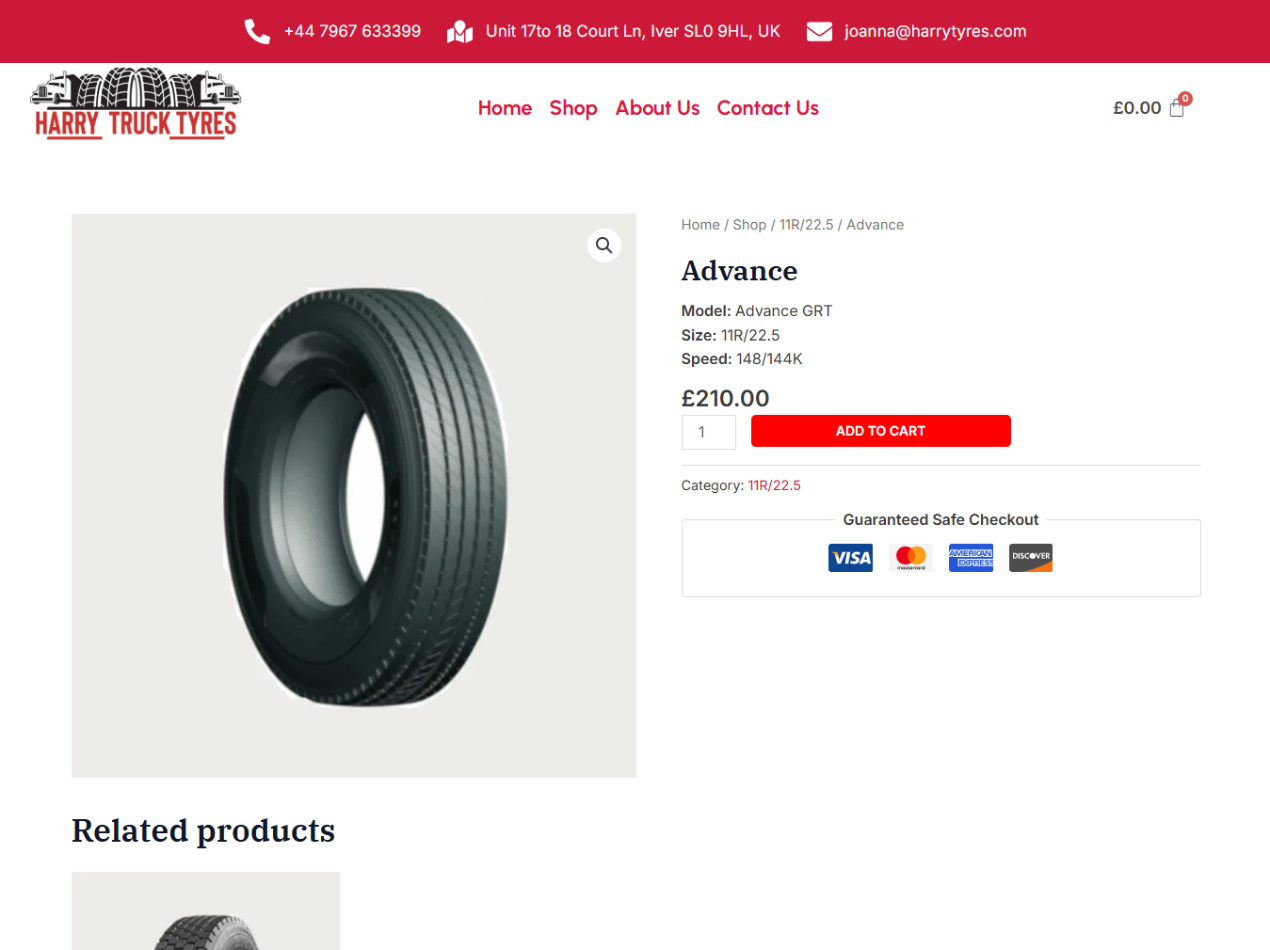Click the American Express icon
The height and width of the screenshot is (950, 1270).
point(971,558)
